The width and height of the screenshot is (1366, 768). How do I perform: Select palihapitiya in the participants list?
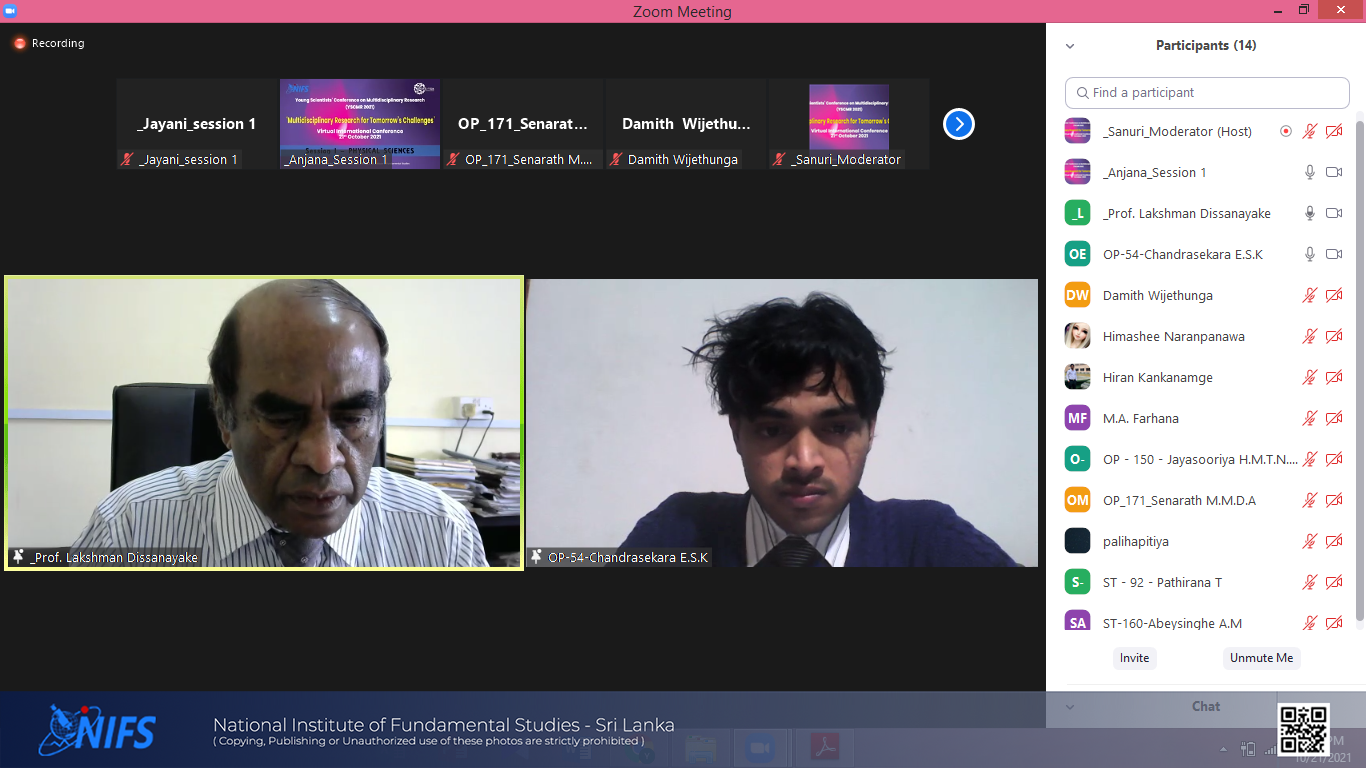(x=1135, y=541)
